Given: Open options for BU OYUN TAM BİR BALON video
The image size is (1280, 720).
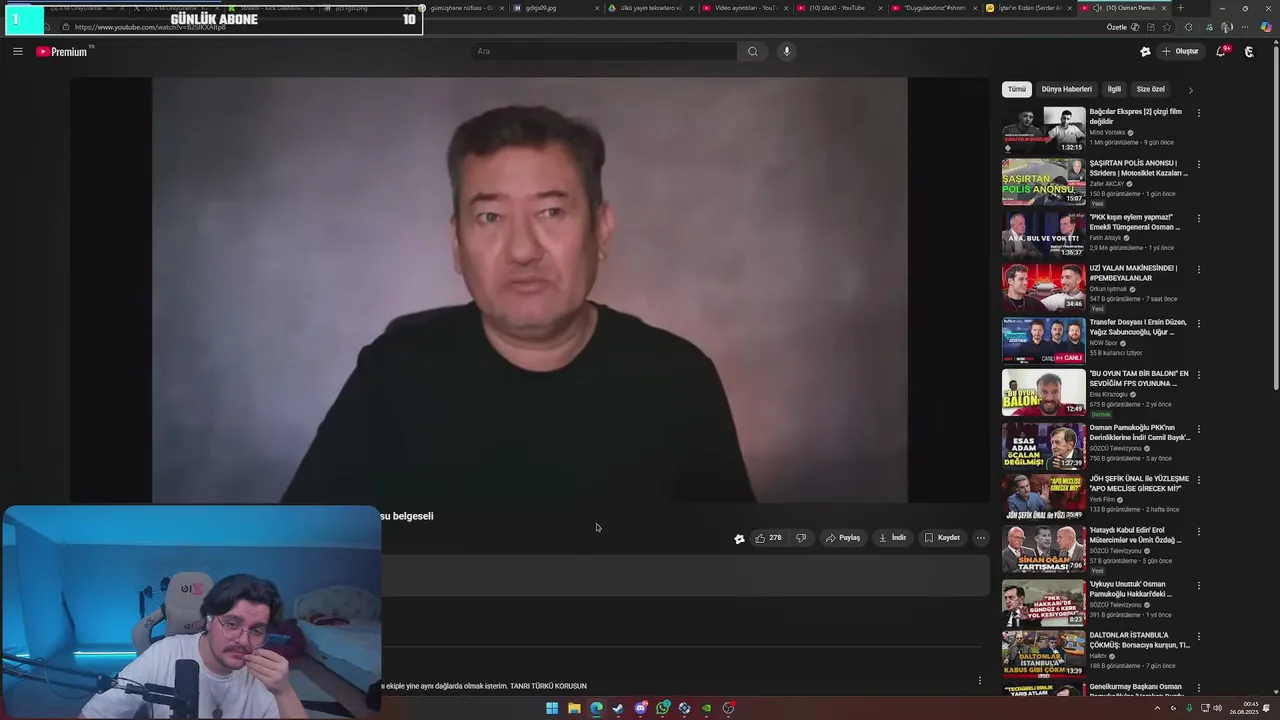Looking at the screenshot, I should [1198, 376].
